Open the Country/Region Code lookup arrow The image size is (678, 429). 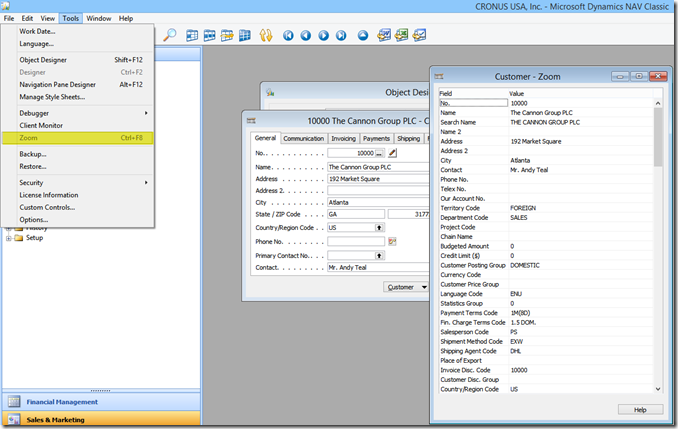click(x=379, y=227)
